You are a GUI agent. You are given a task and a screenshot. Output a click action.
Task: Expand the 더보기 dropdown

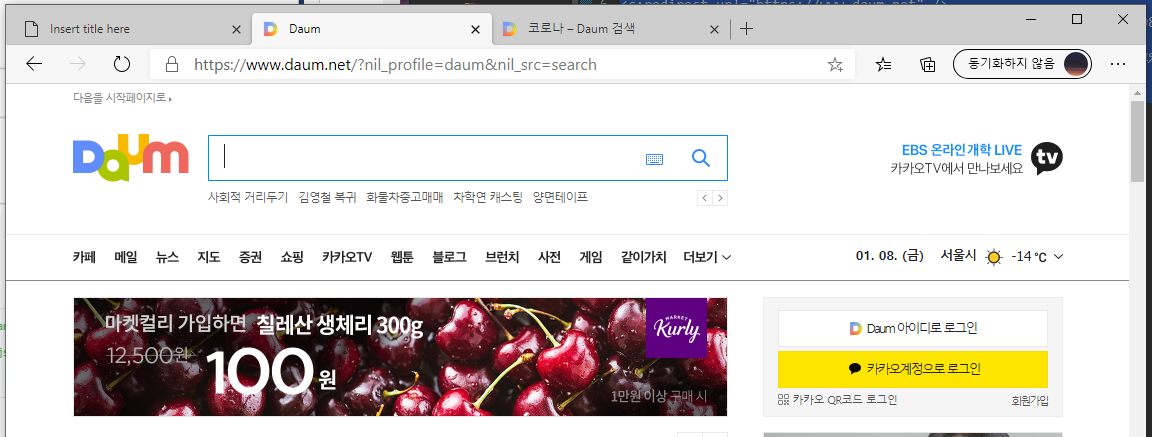(707, 257)
